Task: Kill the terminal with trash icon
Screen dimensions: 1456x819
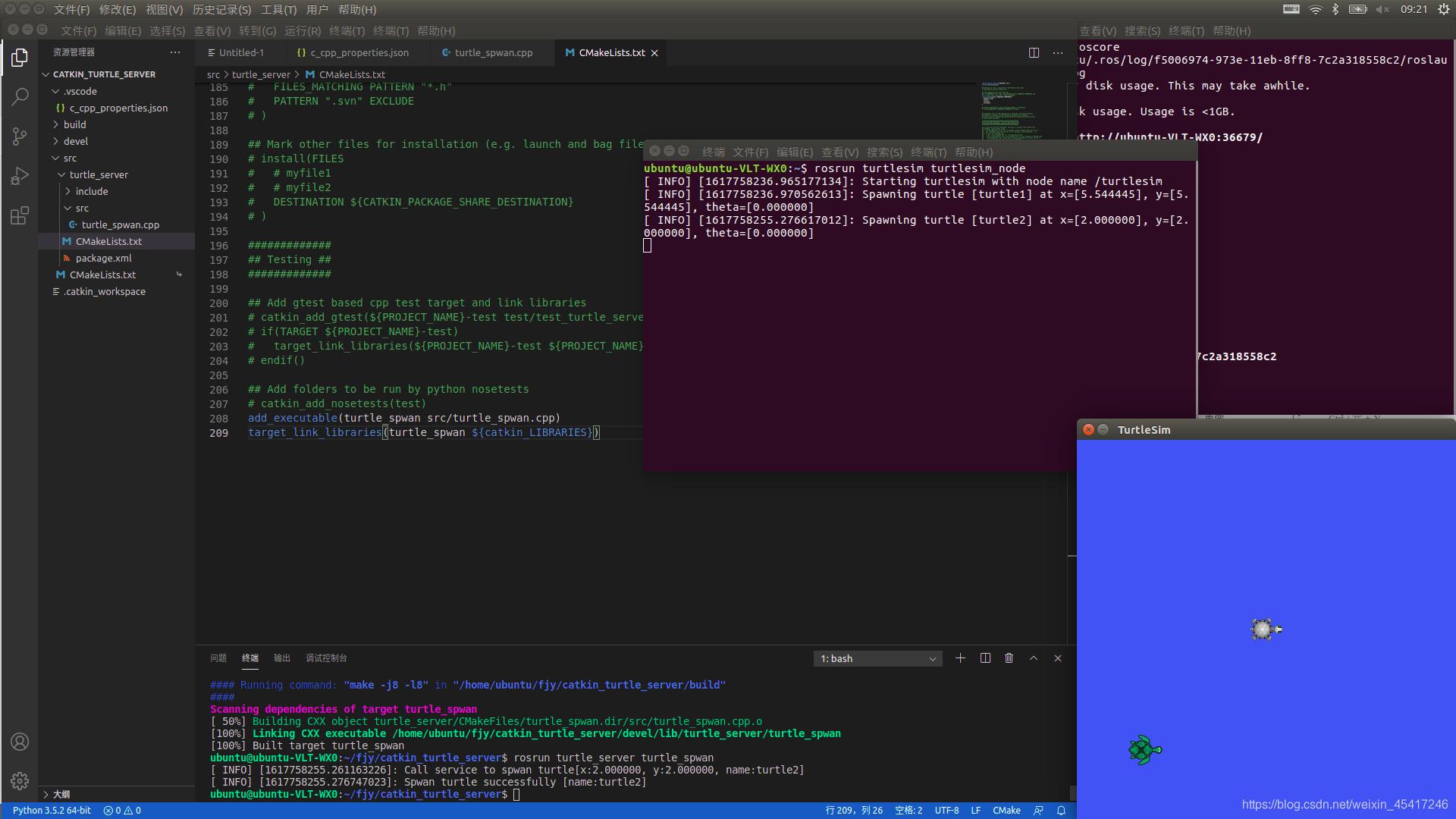Action: [x=1009, y=658]
